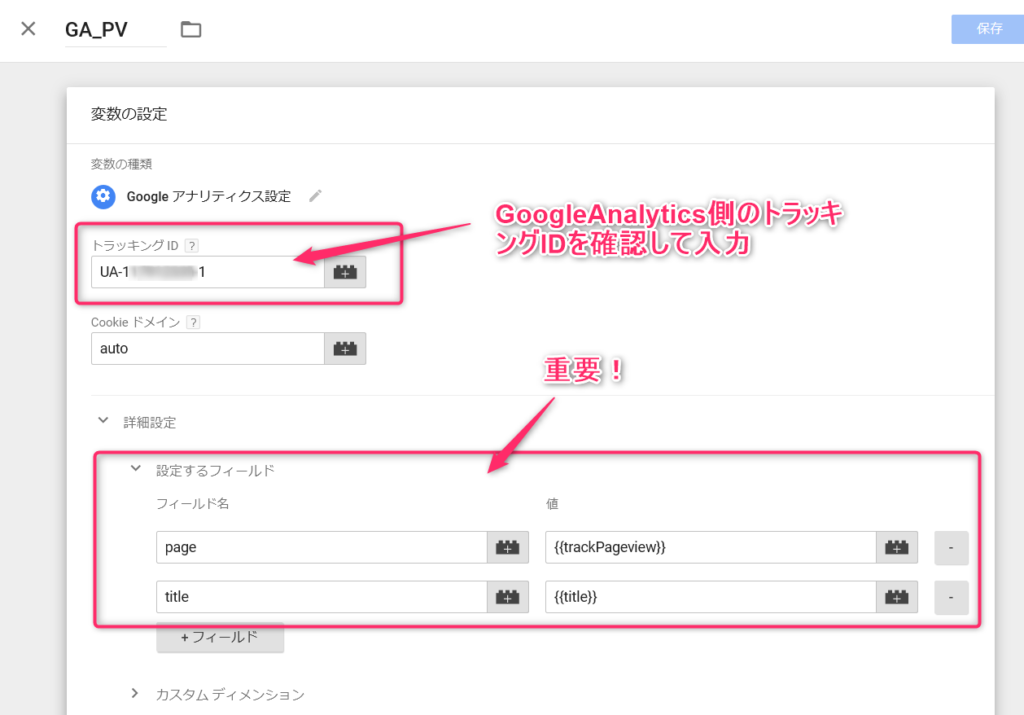Click the page field name input
Viewport: 1024px width, 715px height.
coord(322,547)
